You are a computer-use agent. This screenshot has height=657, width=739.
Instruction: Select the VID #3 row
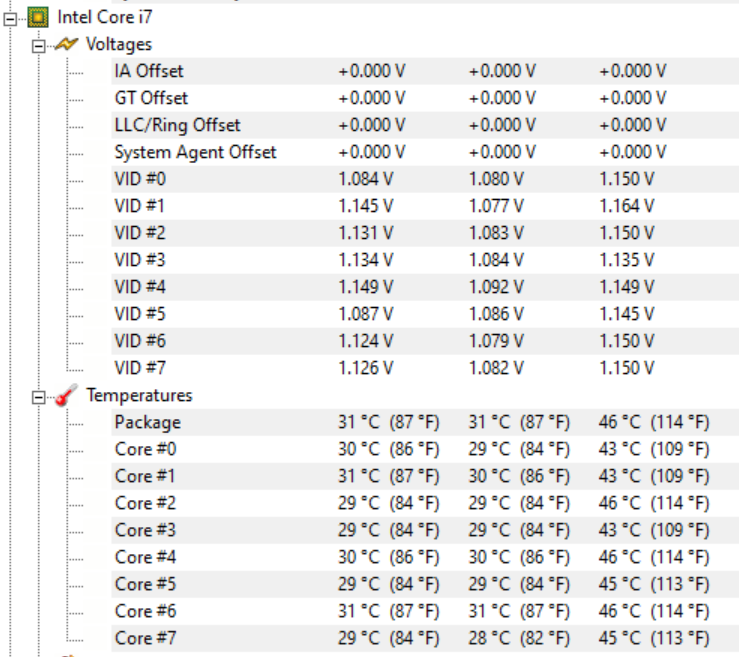pos(425,260)
